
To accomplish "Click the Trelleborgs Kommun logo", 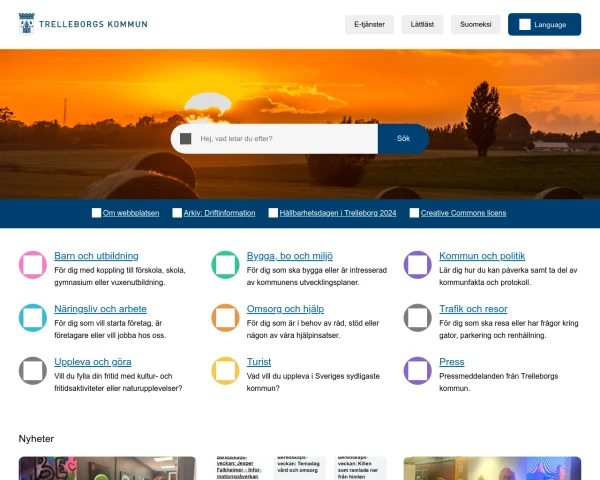I will point(83,24).
